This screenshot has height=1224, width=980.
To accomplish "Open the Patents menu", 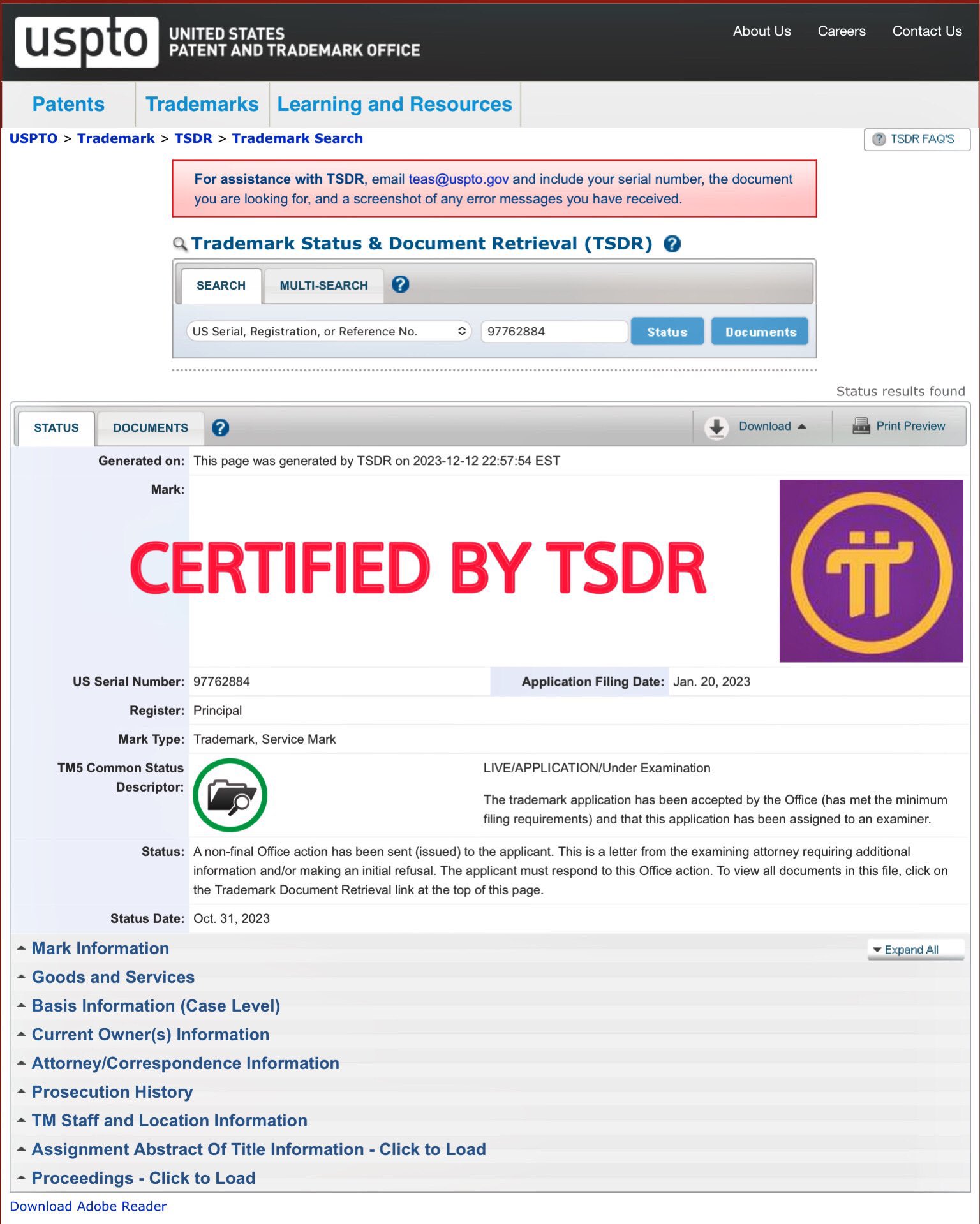I will [x=68, y=104].
